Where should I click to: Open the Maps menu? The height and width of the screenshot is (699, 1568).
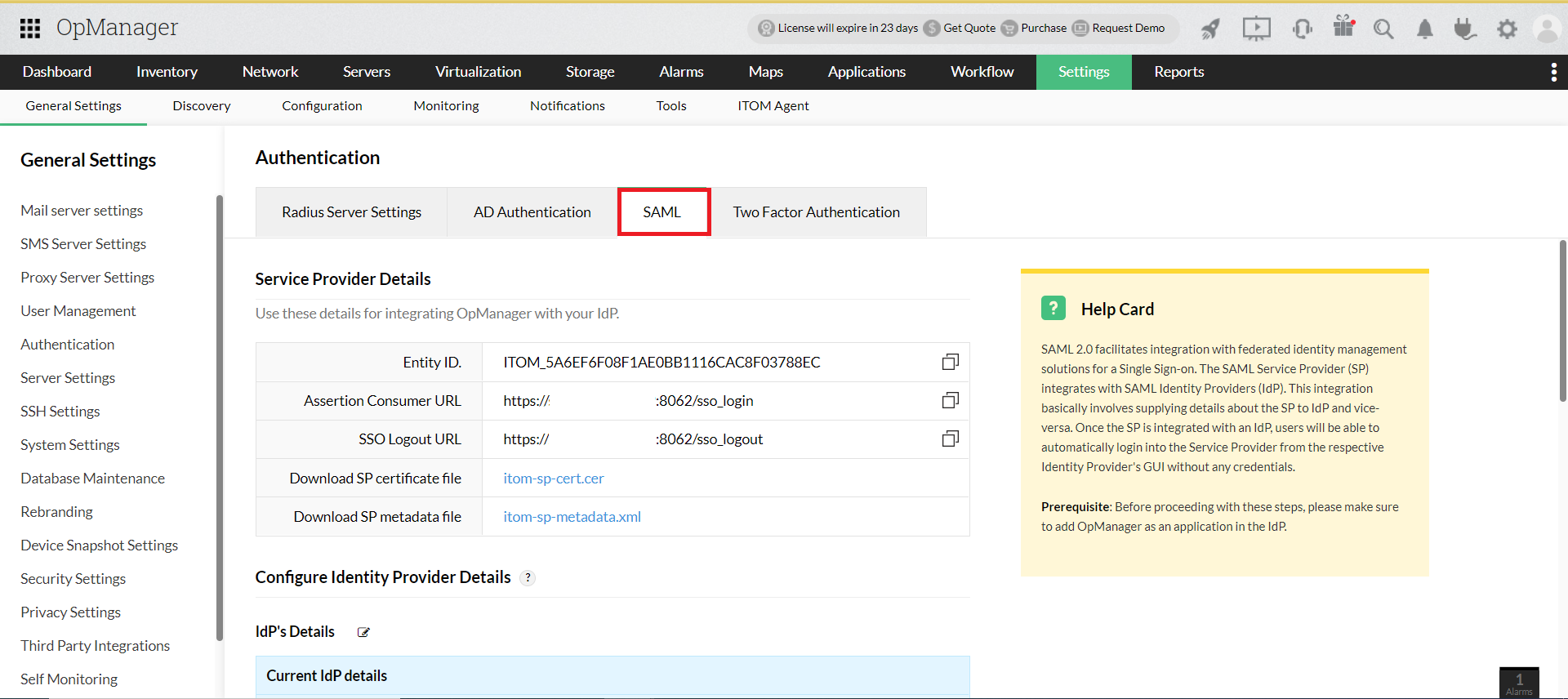(x=766, y=72)
